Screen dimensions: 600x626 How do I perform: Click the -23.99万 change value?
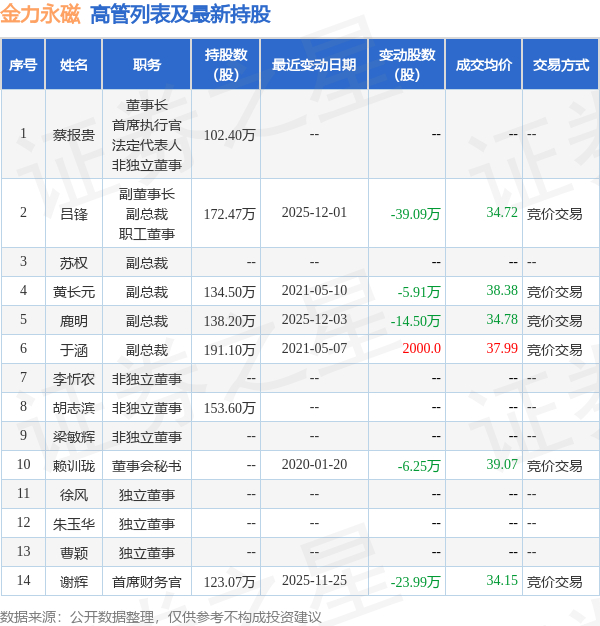(416, 582)
